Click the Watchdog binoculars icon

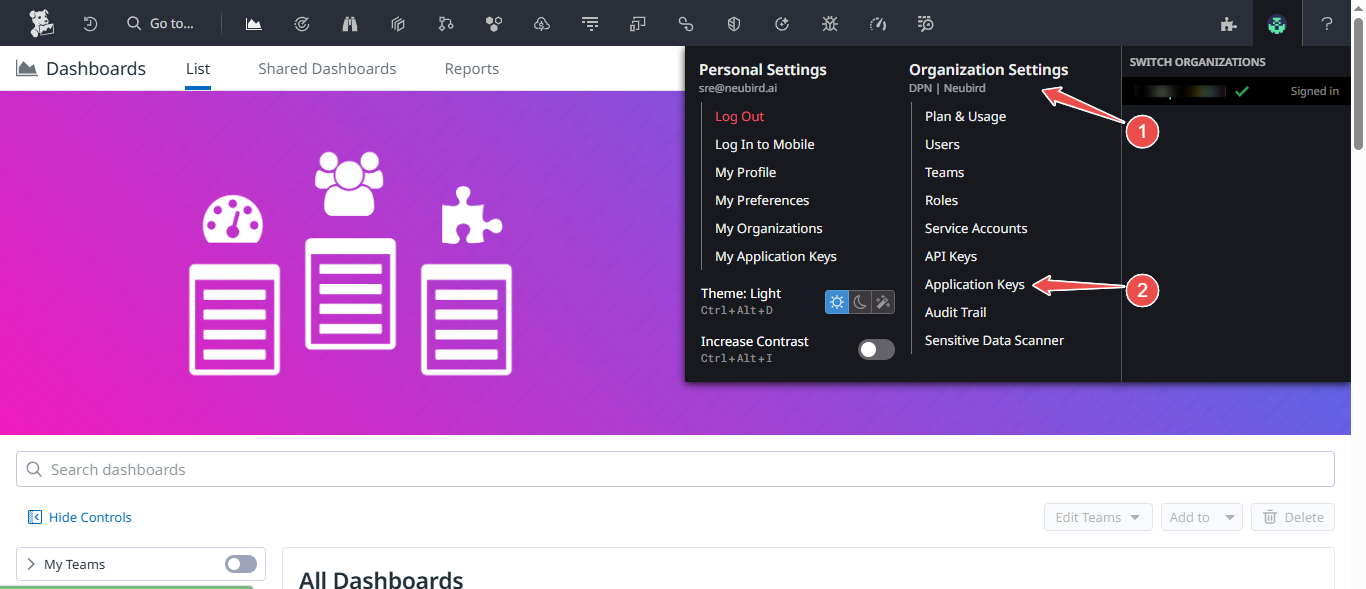[x=349, y=23]
